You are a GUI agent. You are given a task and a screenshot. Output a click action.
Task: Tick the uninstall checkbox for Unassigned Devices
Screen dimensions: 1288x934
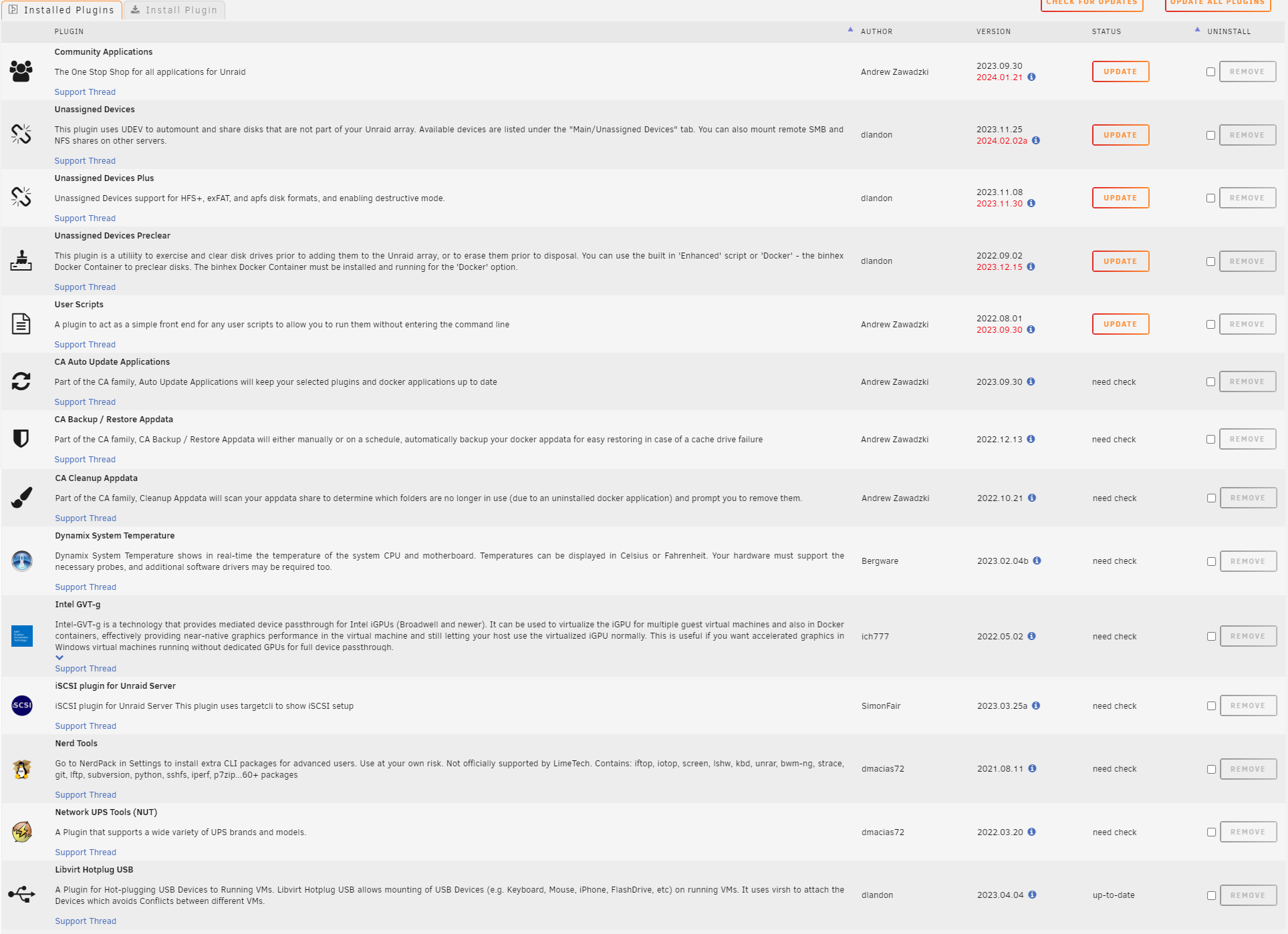coord(1210,135)
